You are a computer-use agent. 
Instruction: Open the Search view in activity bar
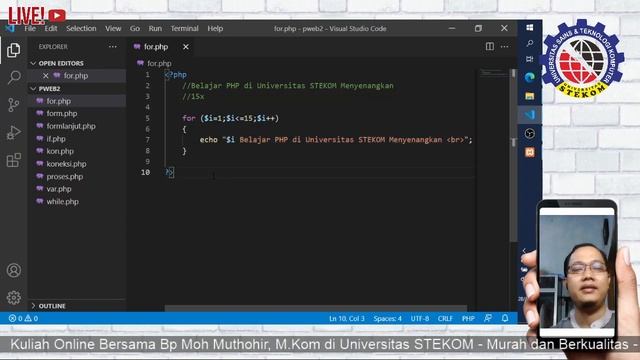click(14, 77)
